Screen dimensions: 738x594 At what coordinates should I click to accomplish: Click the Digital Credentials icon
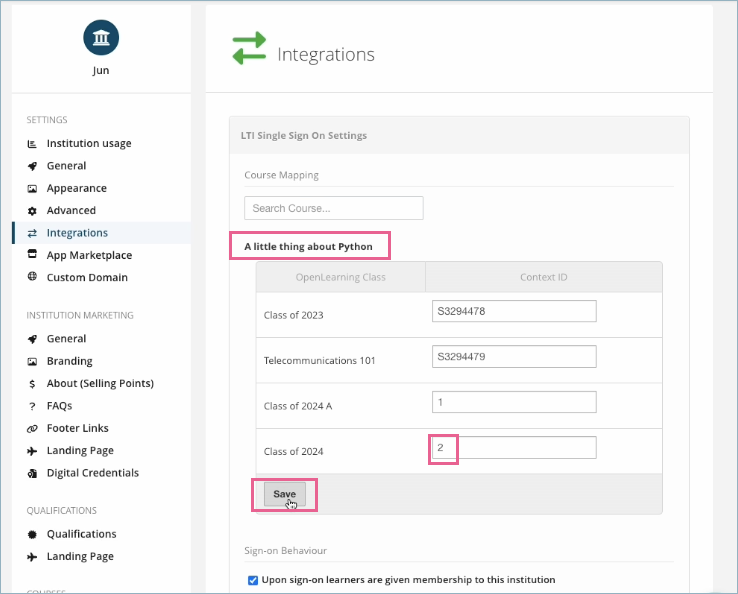32,473
